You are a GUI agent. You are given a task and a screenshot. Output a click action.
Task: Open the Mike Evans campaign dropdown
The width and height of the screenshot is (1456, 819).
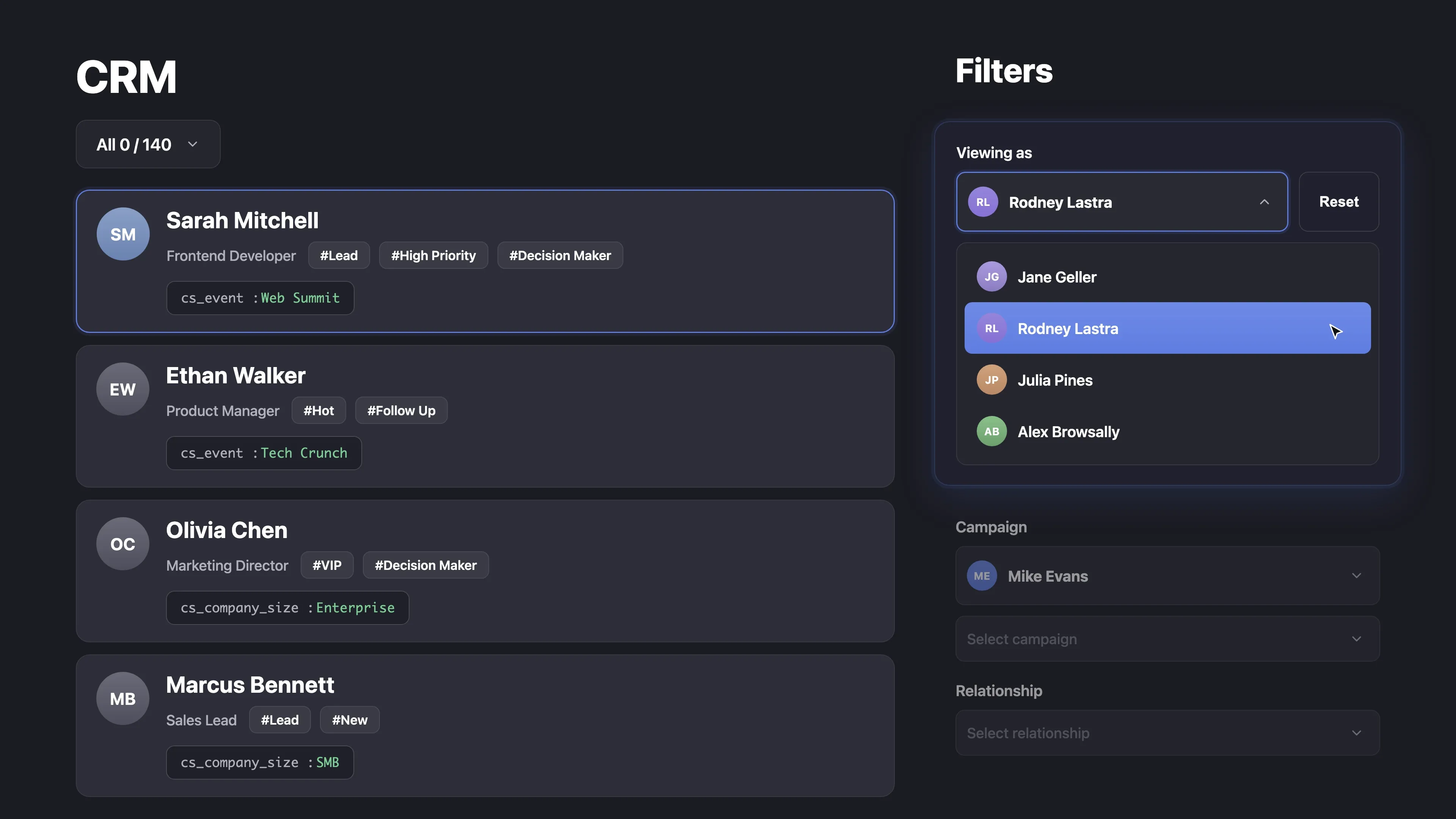(1167, 576)
